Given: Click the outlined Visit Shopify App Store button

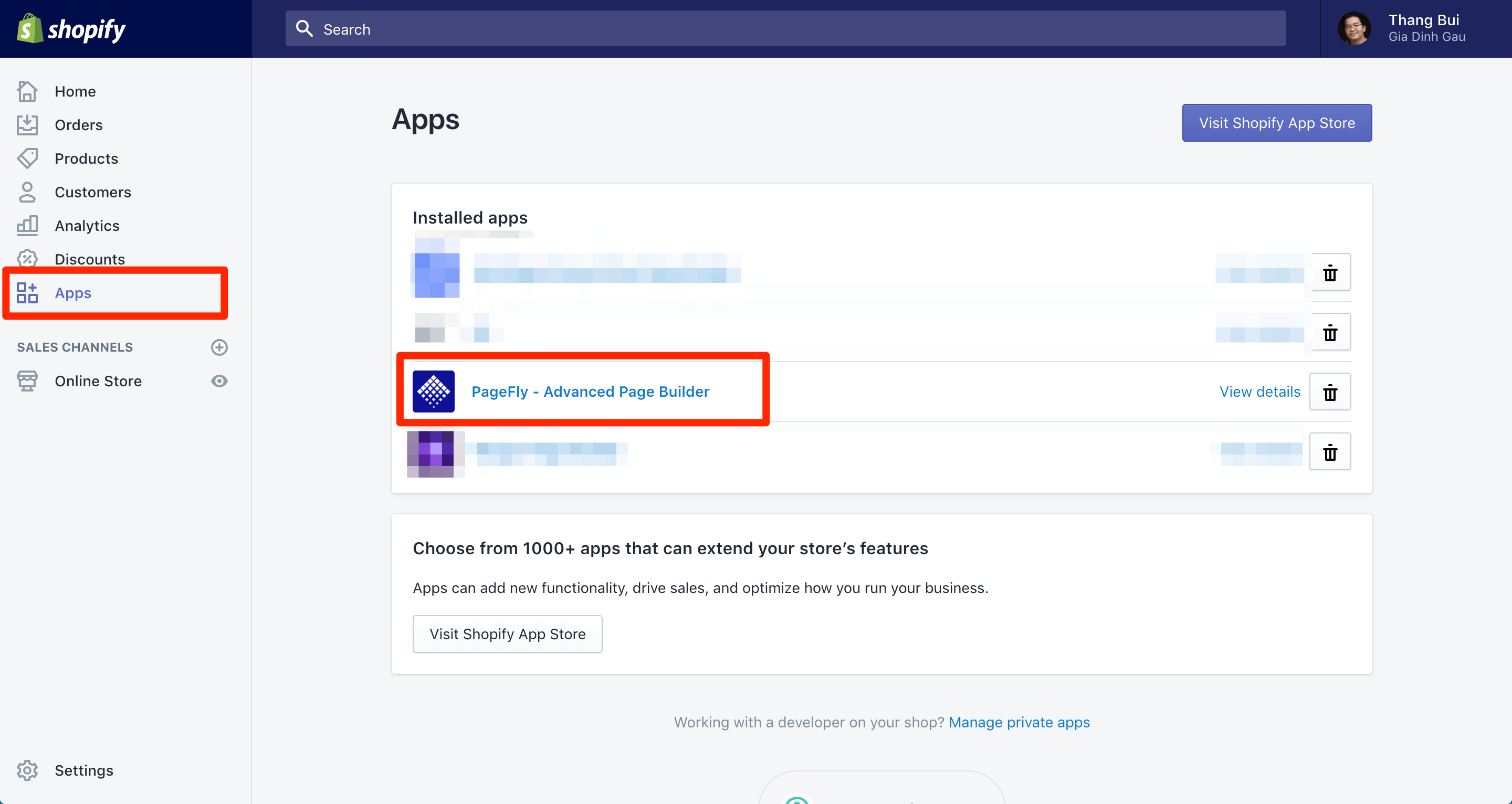Looking at the screenshot, I should 507,634.
